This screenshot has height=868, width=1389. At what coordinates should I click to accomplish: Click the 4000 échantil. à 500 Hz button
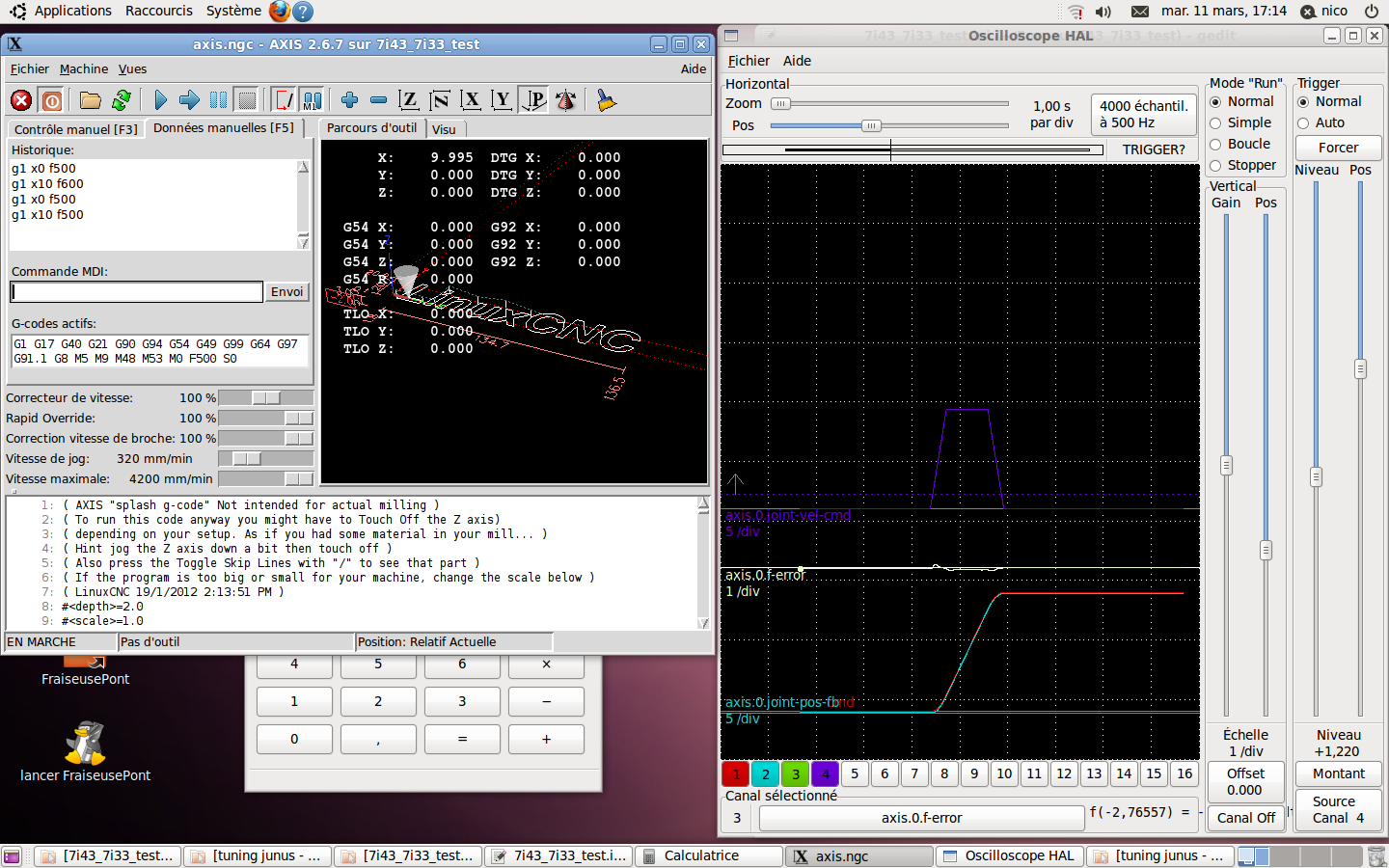pyautogui.click(x=1143, y=114)
